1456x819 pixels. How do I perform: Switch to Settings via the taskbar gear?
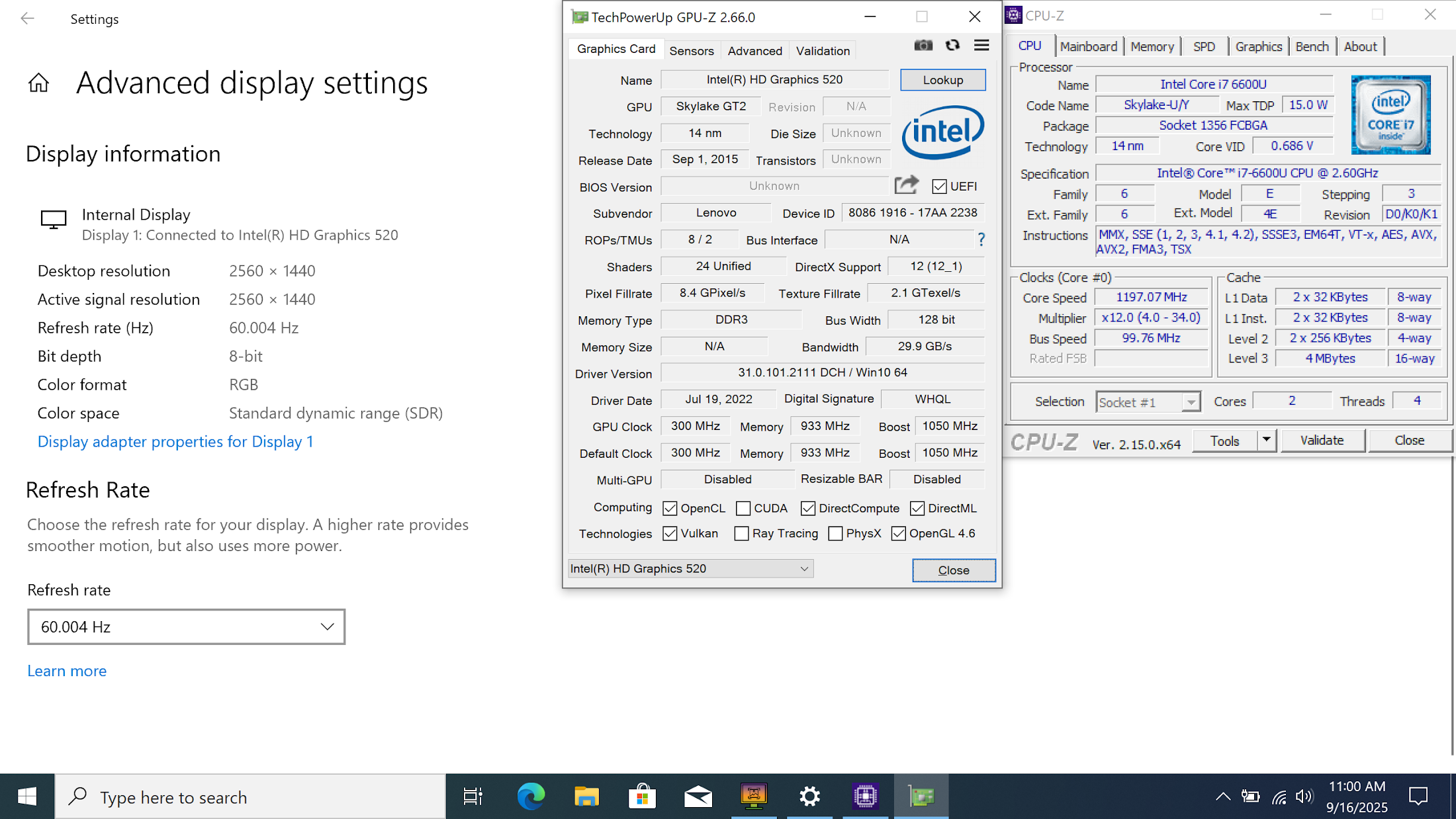(x=809, y=797)
